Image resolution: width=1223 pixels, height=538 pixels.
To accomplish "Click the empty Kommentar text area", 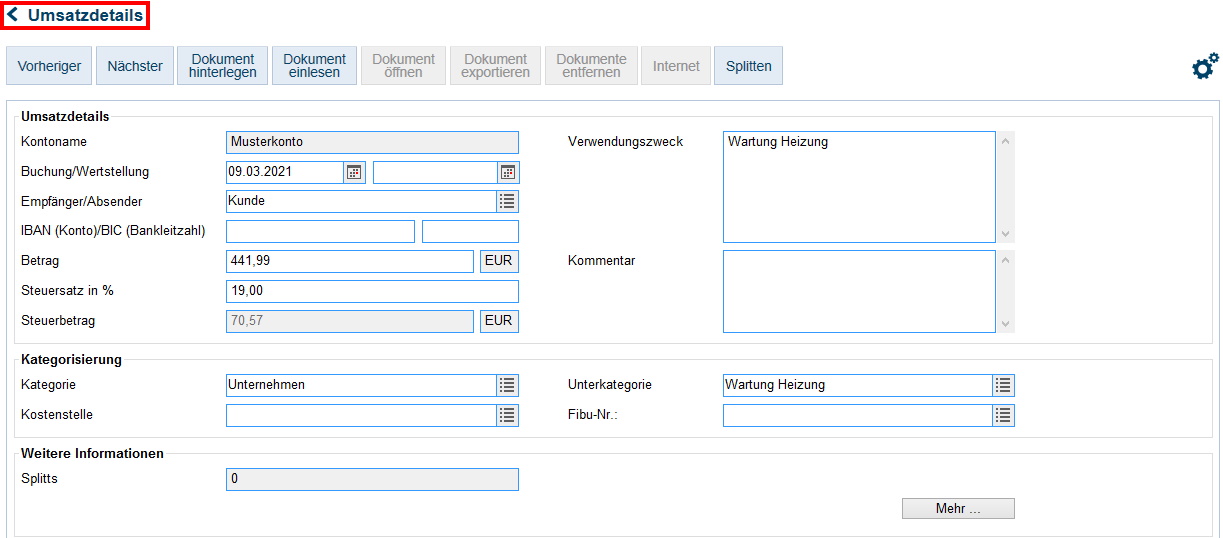I will pos(859,291).
